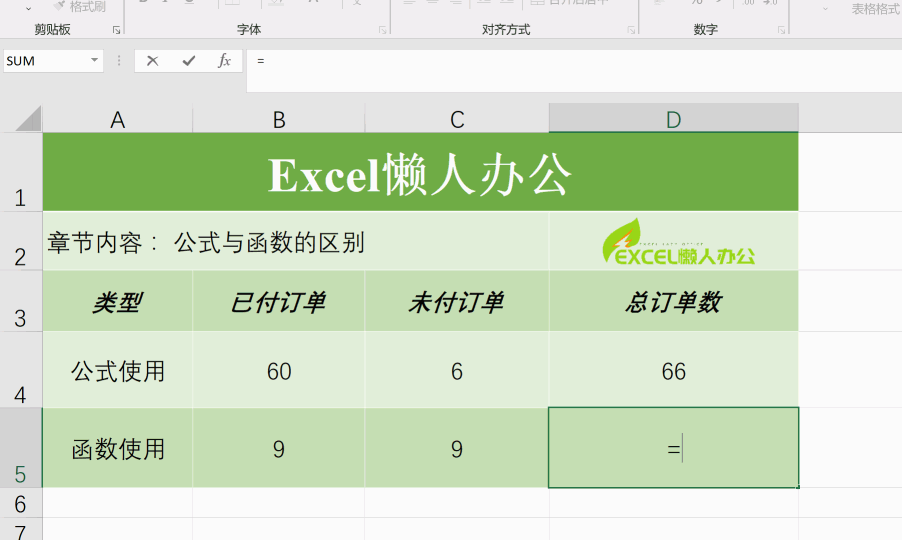Select row 4 header

pyautogui.click(x=21, y=369)
